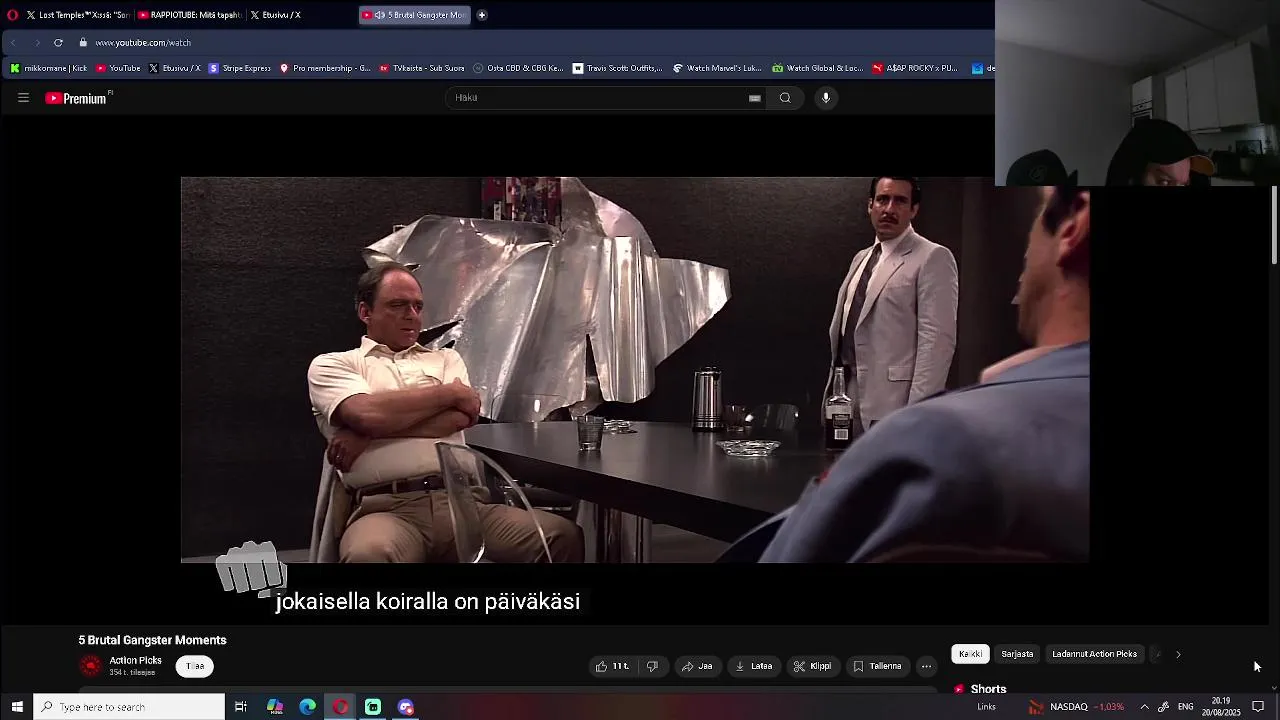Open YouTube hamburger guide menu

pyautogui.click(x=23, y=98)
